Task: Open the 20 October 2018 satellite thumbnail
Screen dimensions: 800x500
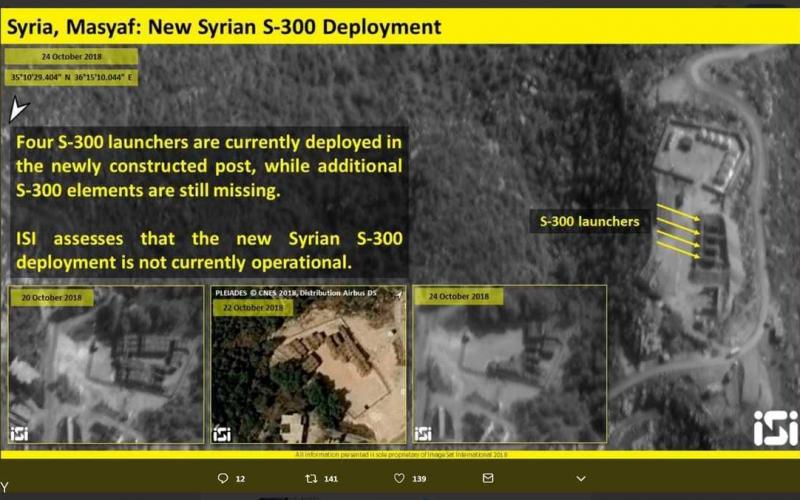Action: coord(106,364)
